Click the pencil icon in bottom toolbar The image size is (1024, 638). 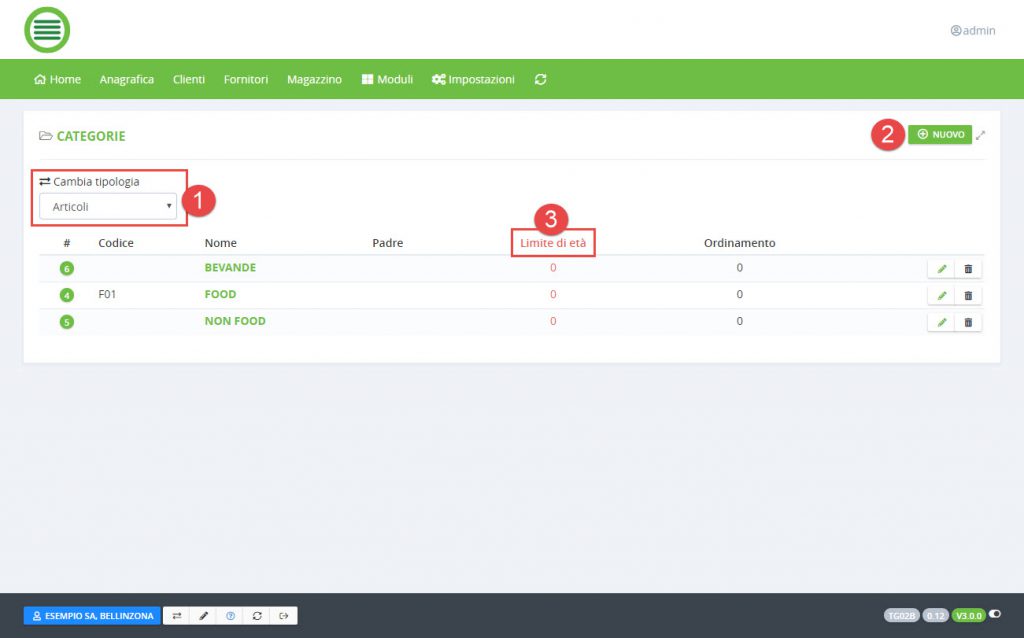204,616
